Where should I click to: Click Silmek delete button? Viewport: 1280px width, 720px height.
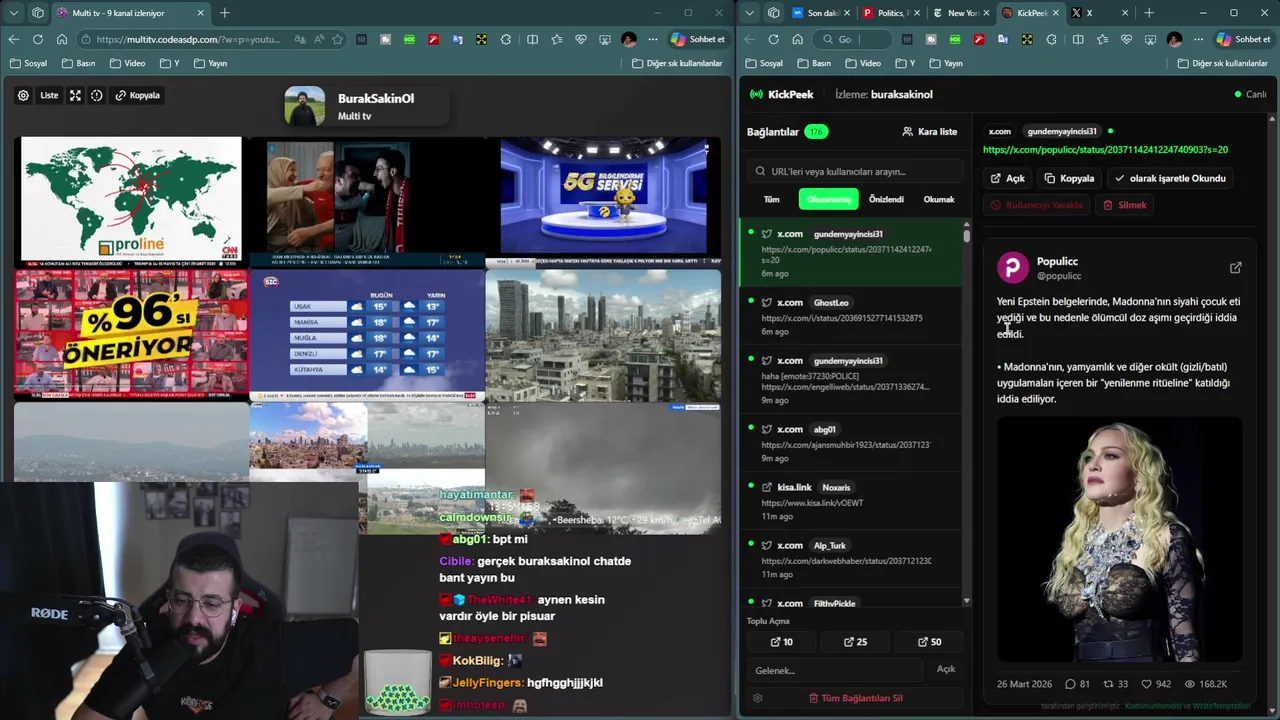(x=1125, y=205)
